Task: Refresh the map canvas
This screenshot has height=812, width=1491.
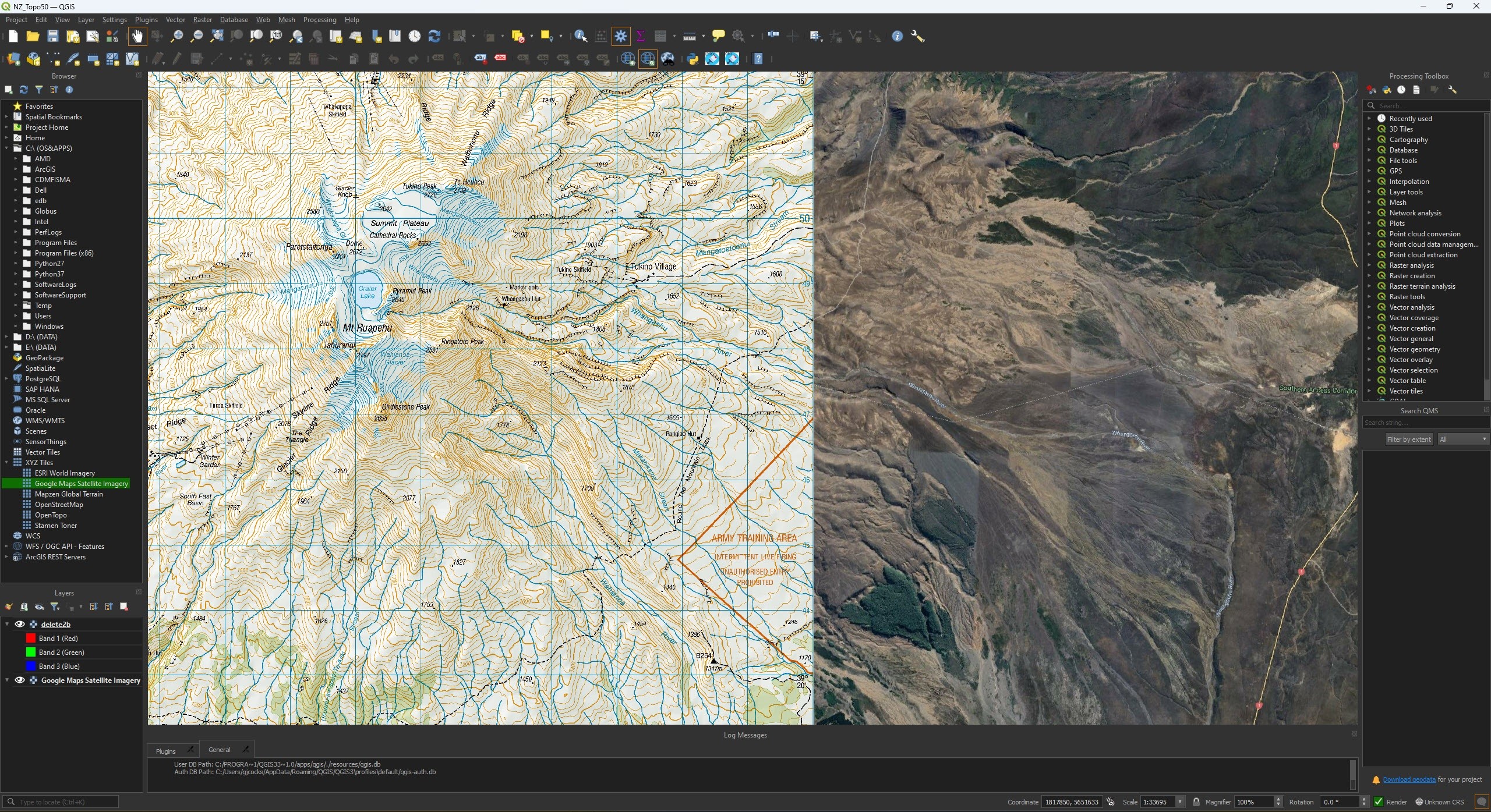Action: click(x=434, y=36)
